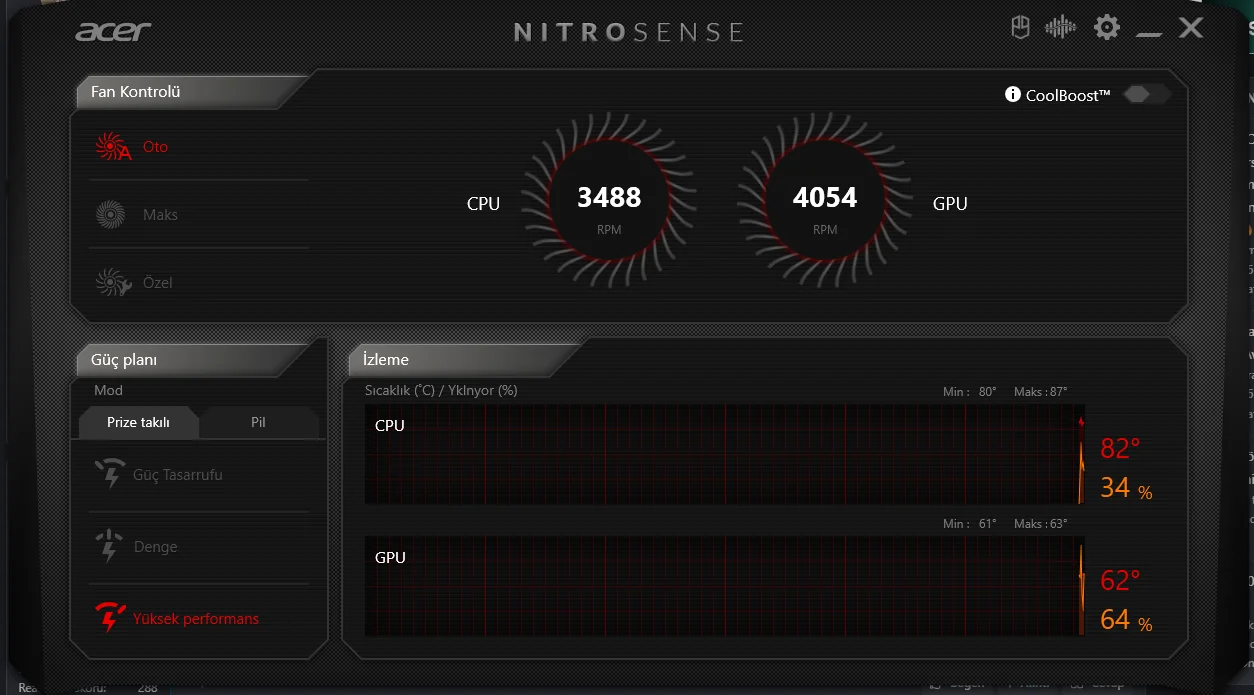
Task: Open the mouse settings icon in the title bar
Action: tap(1020, 28)
